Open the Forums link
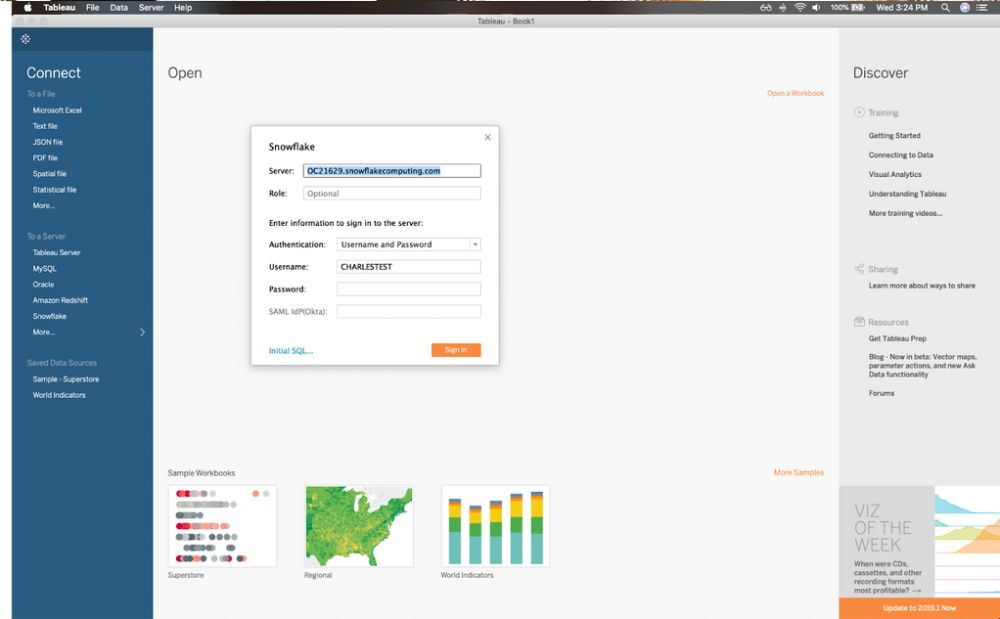Image resolution: width=1000 pixels, height=619 pixels. tap(881, 393)
